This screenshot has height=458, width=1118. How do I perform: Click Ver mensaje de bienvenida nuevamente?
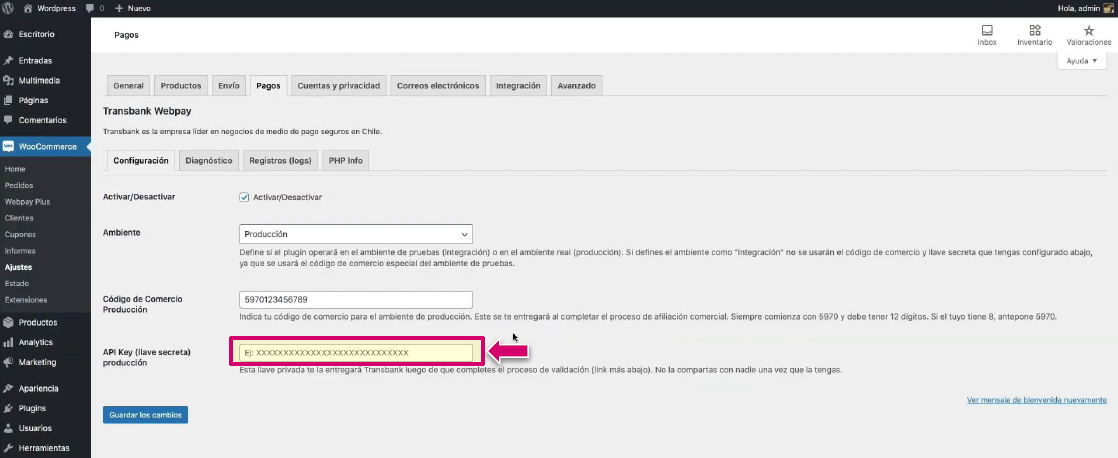pyautogui.click(x=1037, y=400)
